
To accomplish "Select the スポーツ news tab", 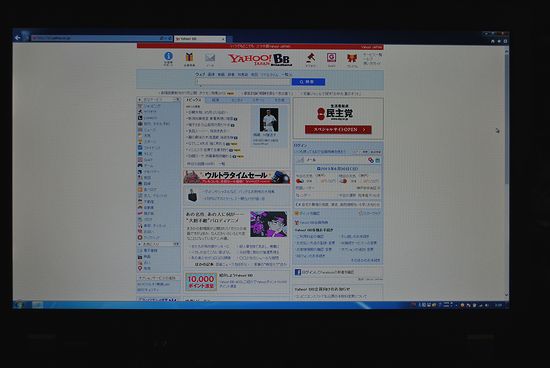I will click(258, 100).
